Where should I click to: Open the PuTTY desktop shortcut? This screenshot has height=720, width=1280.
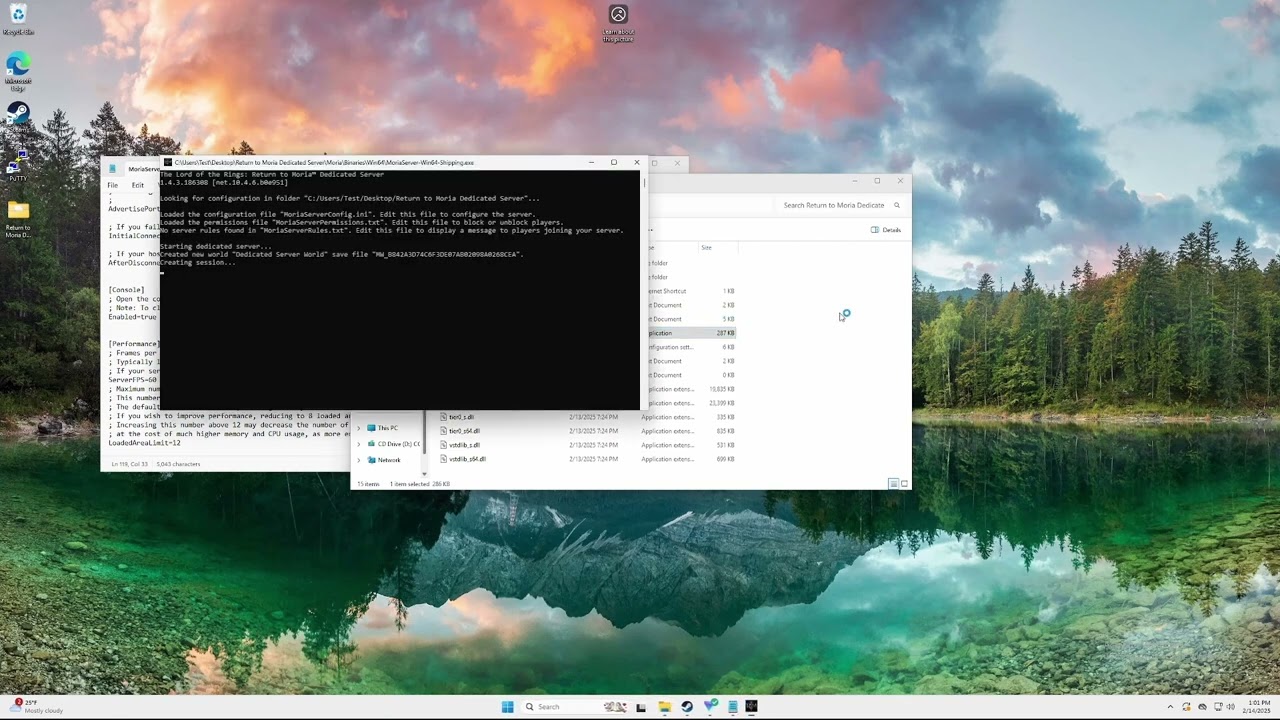coord(18,164)
